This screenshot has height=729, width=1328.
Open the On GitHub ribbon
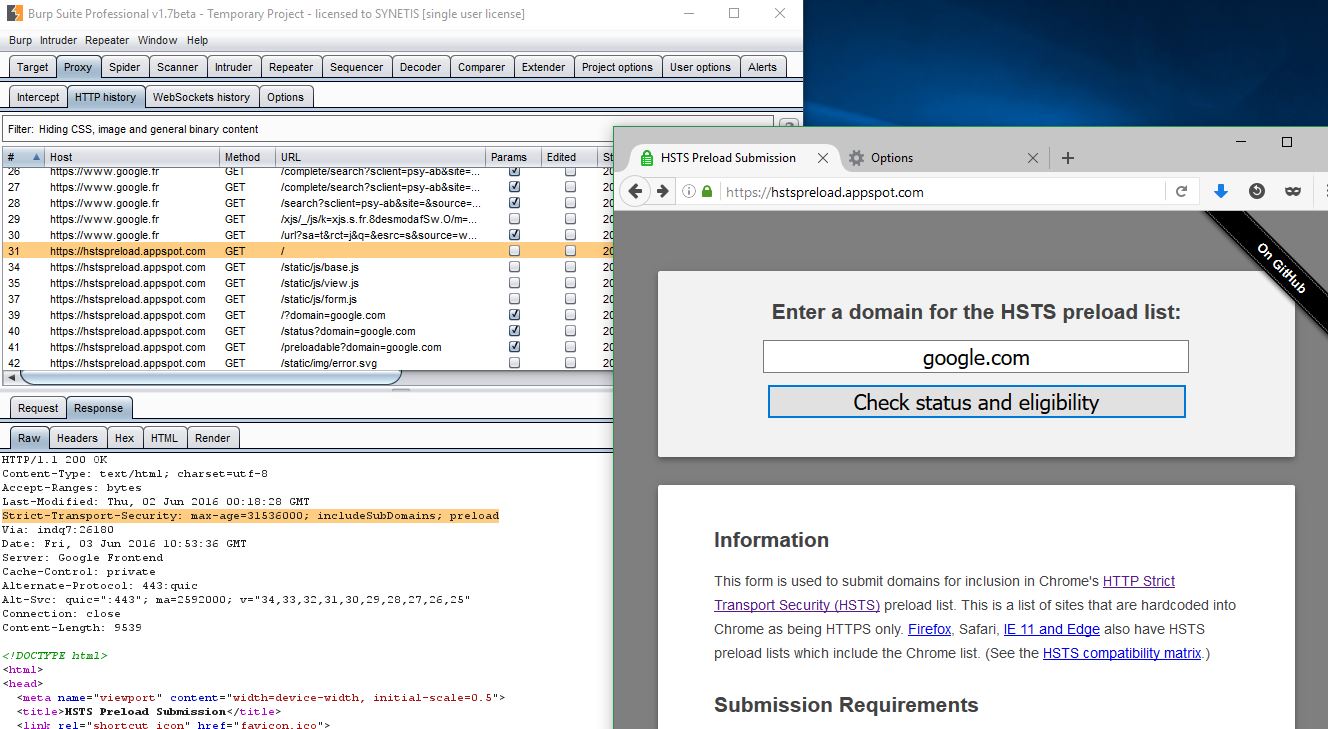1280,268
